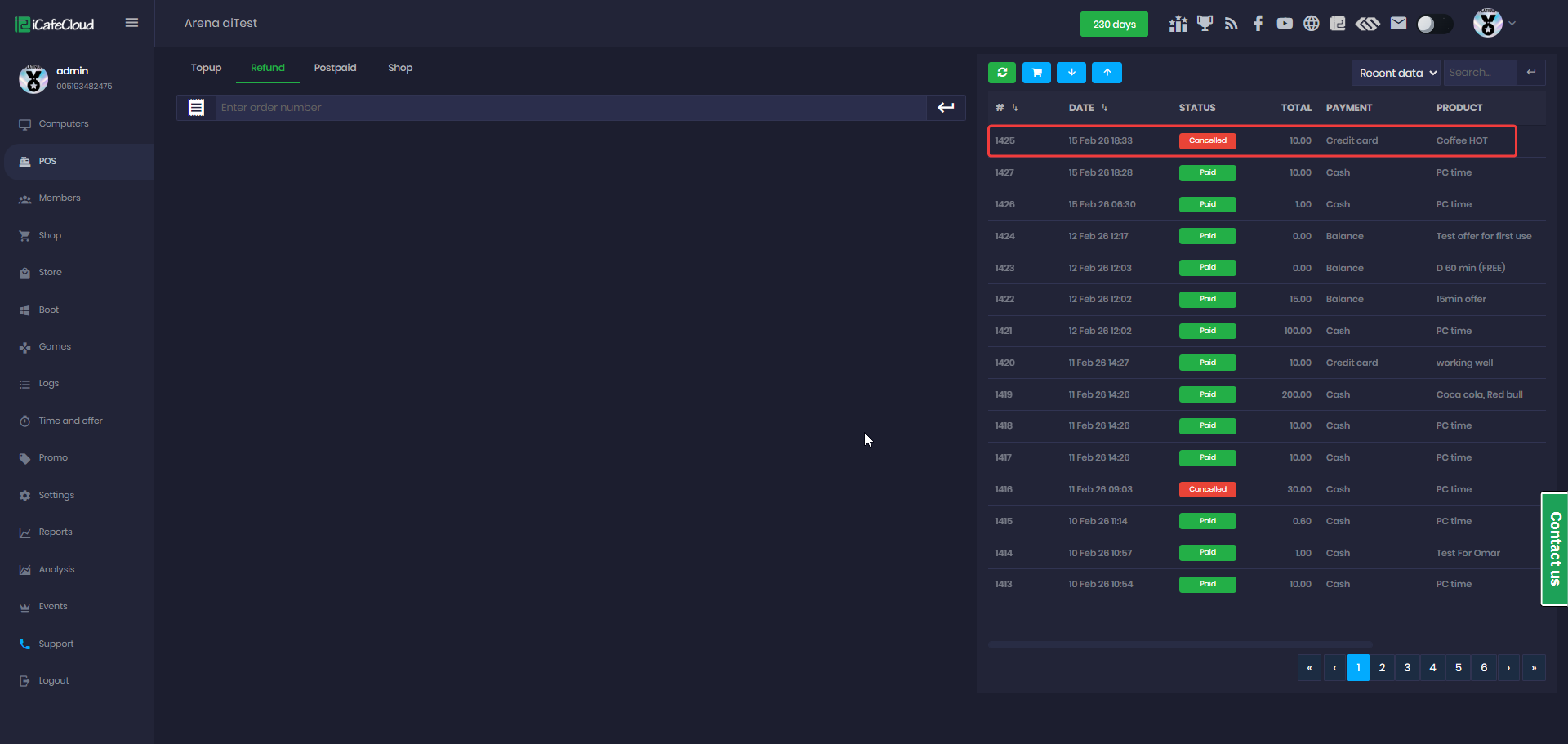Jump to the first page
This screenshot has width=1568, height=744.
(1309, 668)
